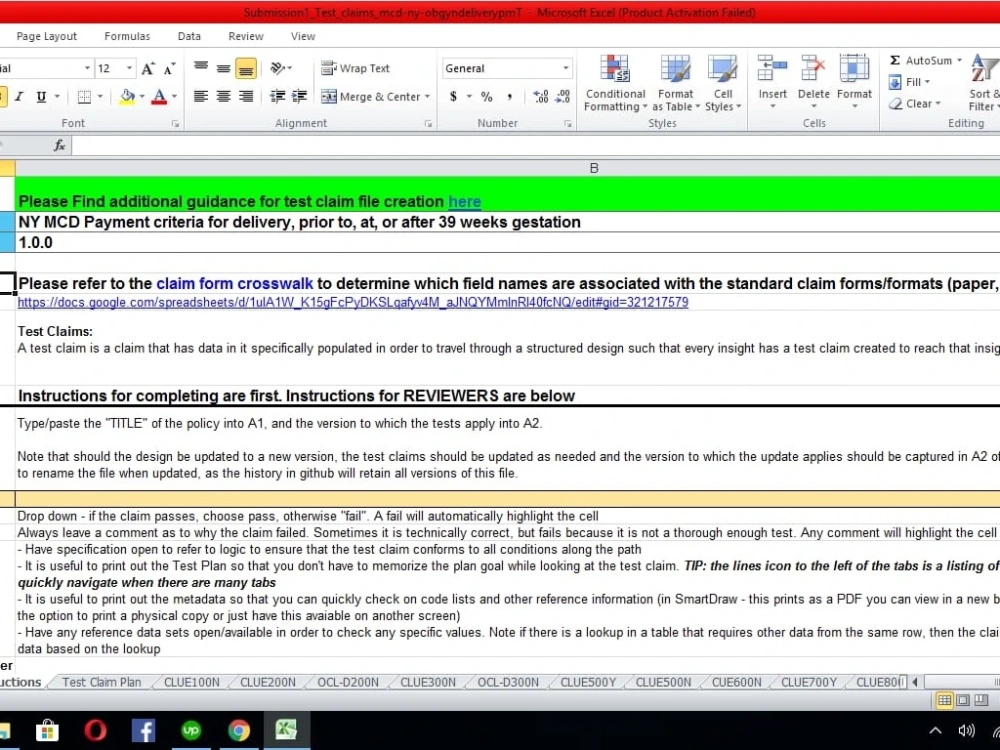This screenshot has width=1000, height=750.
Task: Center text horizontally
Action: pos(223,96)
